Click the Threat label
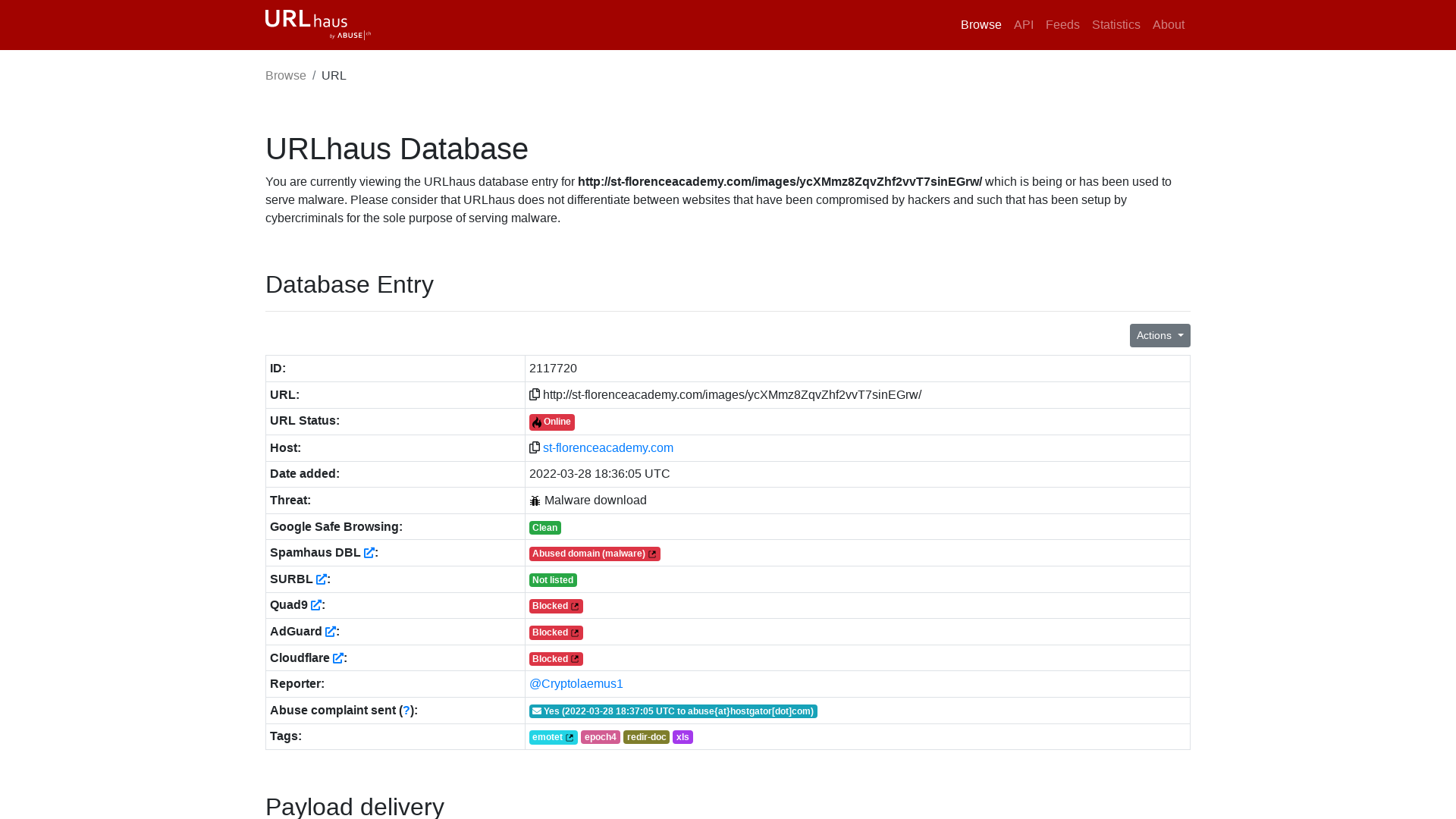The width and height of the screenshot is (1456, 819). (290, 500)
